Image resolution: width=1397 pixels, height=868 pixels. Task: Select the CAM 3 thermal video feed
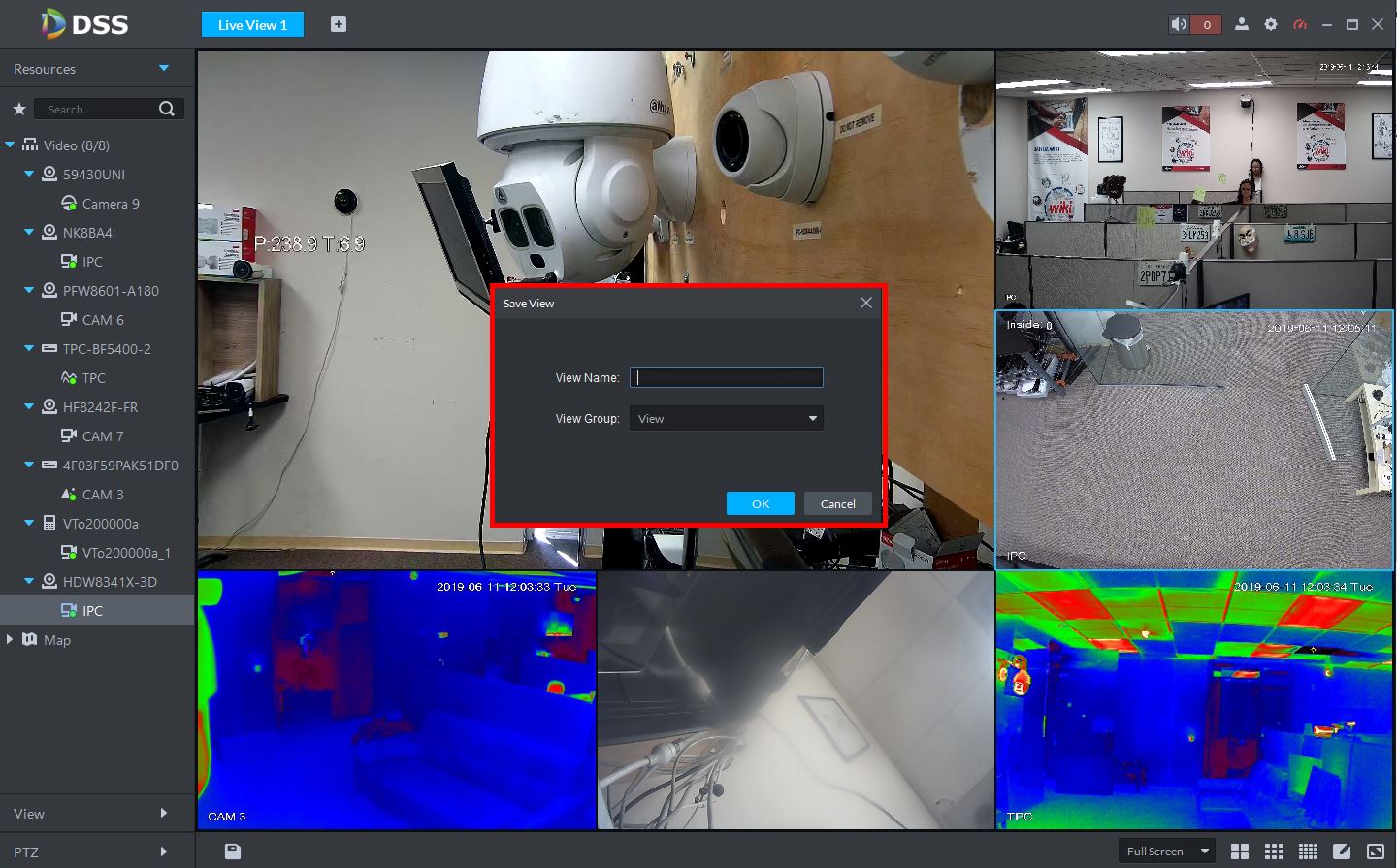tap(397, 700)
